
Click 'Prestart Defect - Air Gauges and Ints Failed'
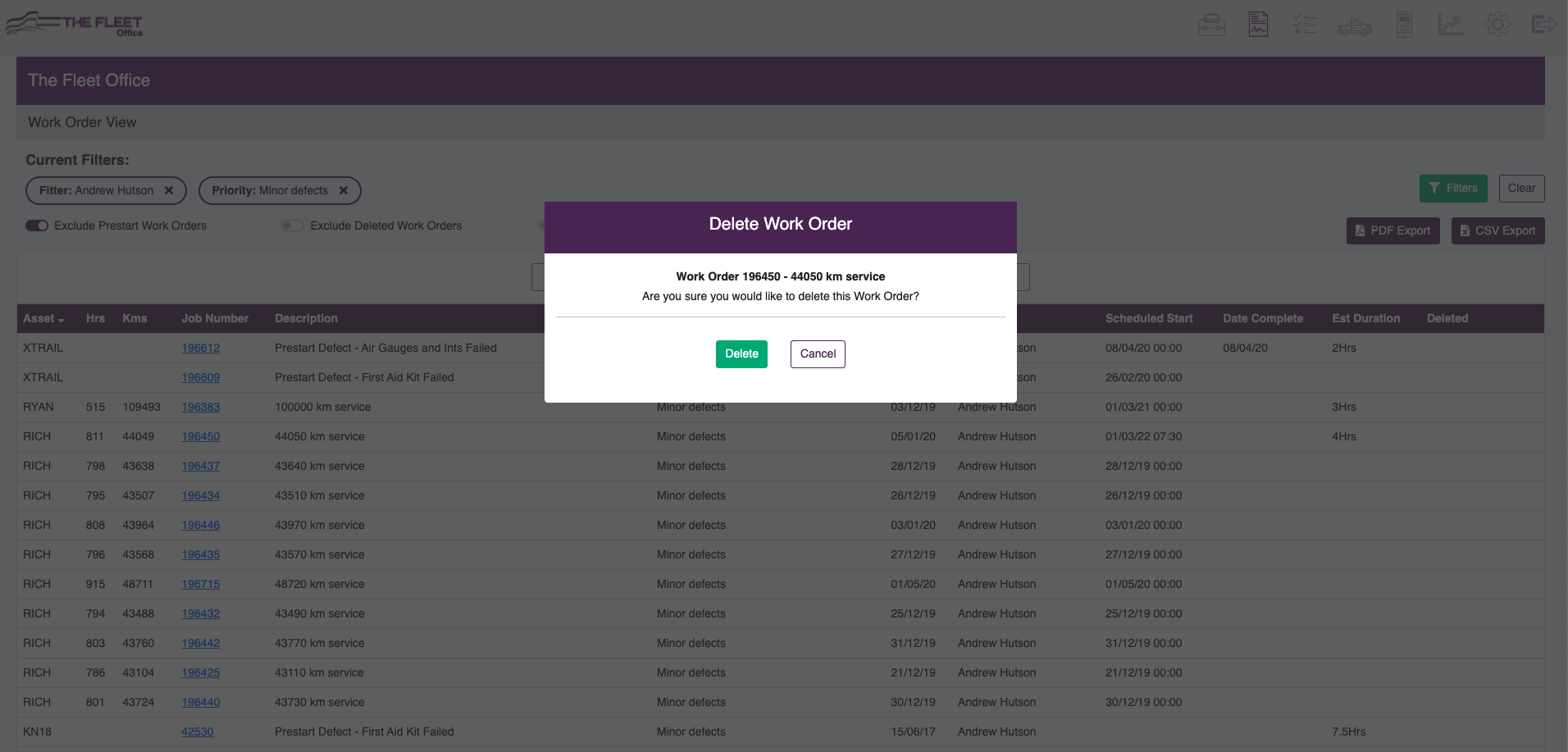click(x=385, y=348)
